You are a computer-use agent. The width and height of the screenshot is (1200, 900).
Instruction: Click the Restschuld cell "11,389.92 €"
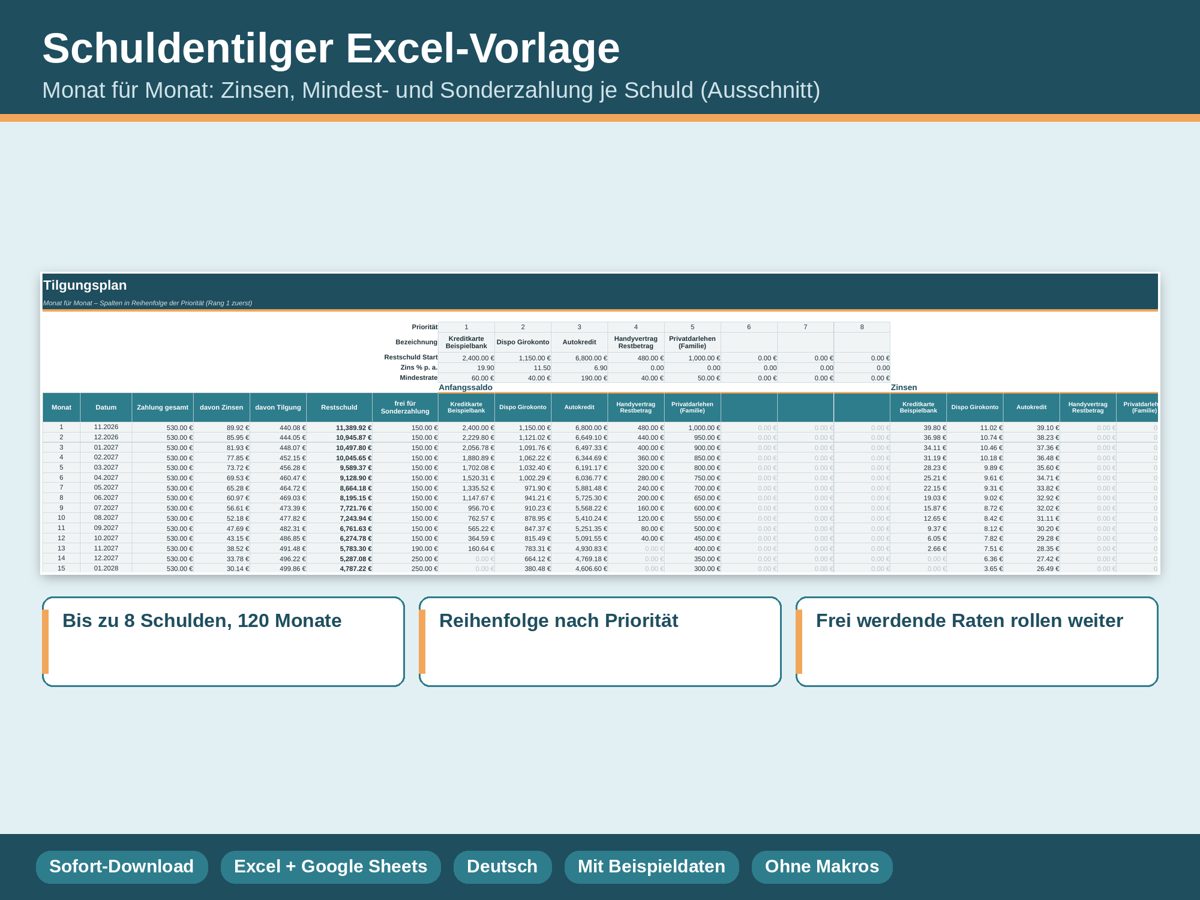tap(340, 427)
